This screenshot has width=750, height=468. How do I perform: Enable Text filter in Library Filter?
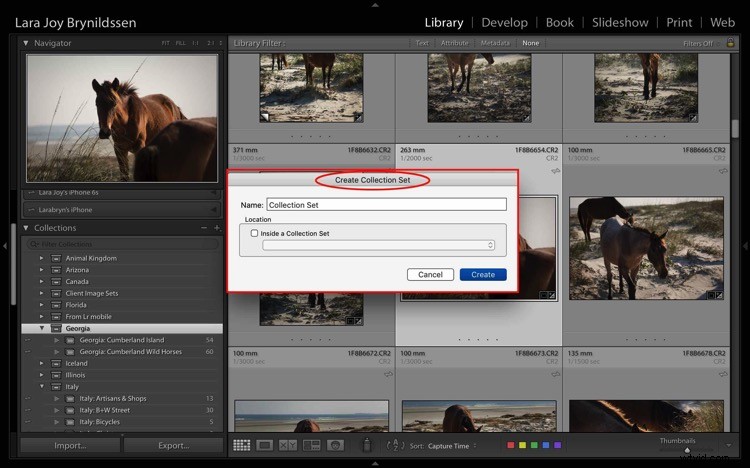[x=422, y=43]
